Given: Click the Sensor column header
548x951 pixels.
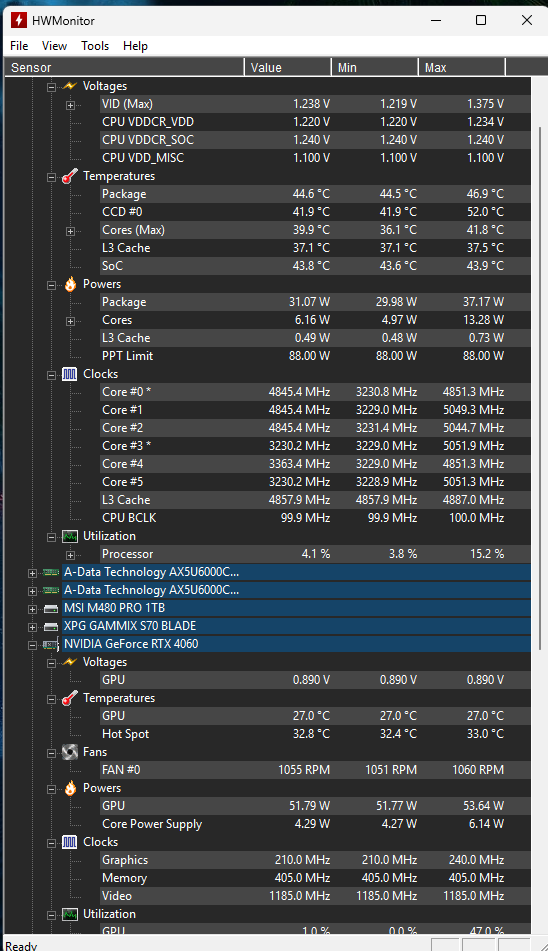Looking at the screenshot, I should click(124, 67).
